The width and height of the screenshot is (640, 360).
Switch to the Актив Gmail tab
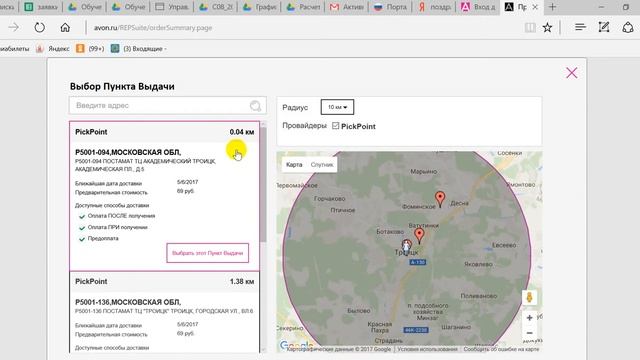pos(347,7)
